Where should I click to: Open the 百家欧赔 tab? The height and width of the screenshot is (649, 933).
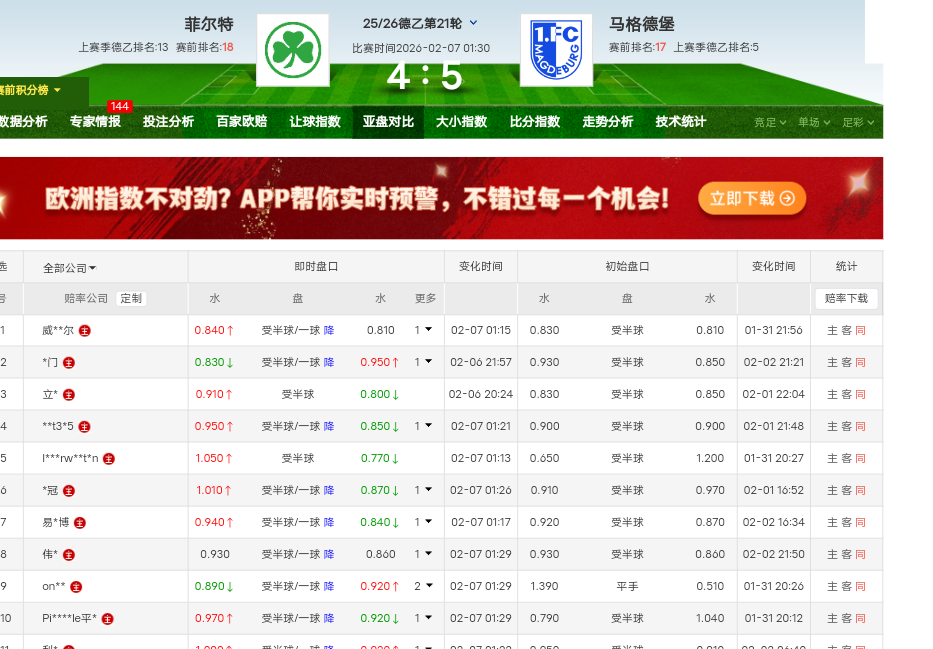click(242, 122)
